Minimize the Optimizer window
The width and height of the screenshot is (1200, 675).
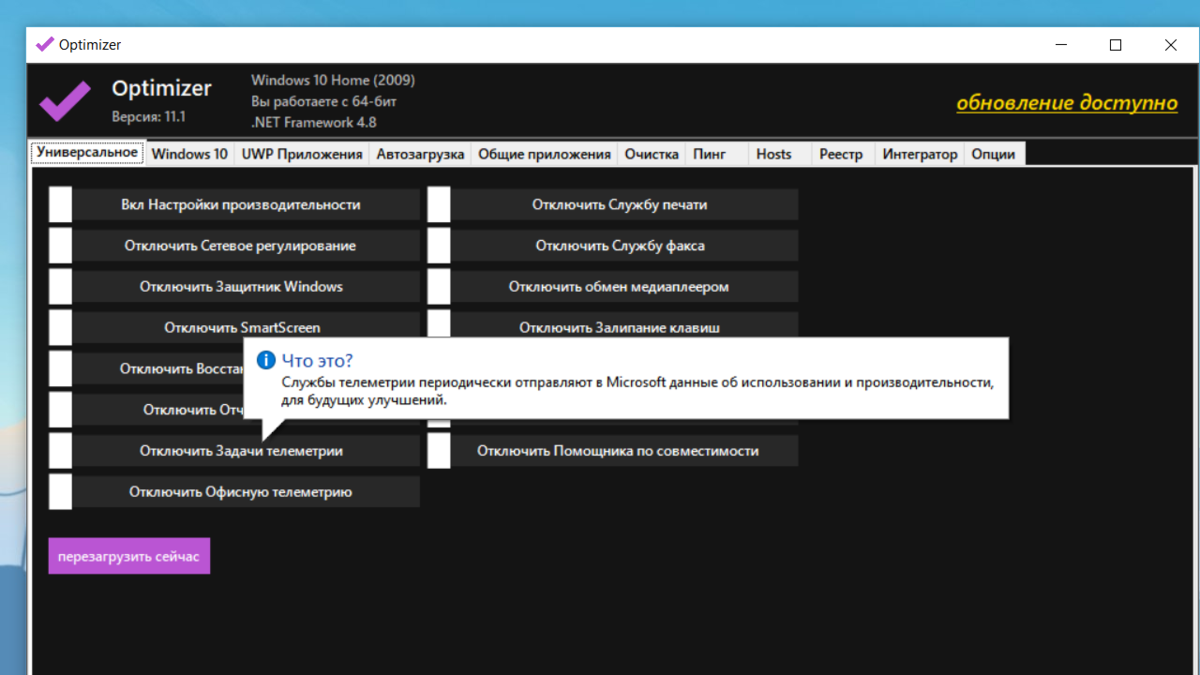pos(1061,45)
